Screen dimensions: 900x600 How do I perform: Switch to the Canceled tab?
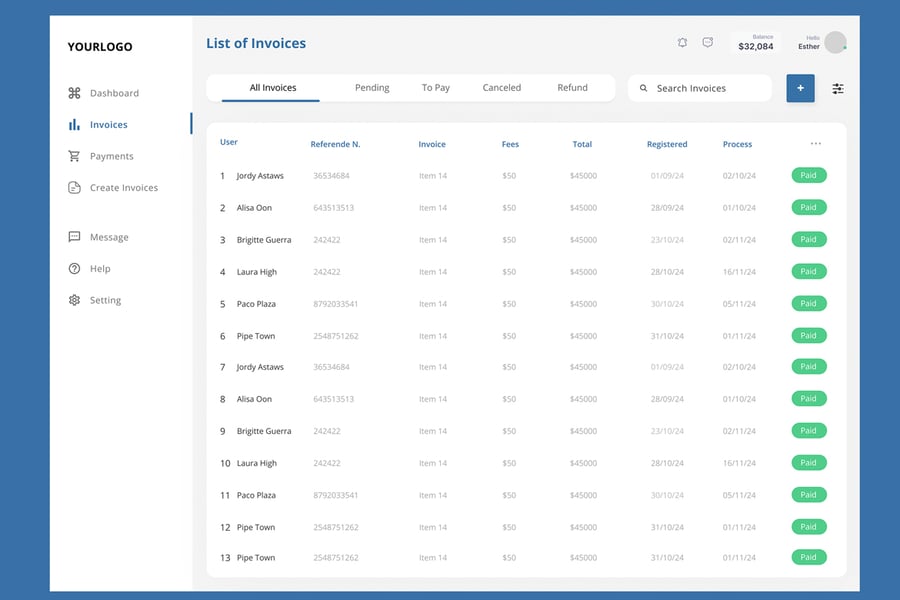point(501,88)
